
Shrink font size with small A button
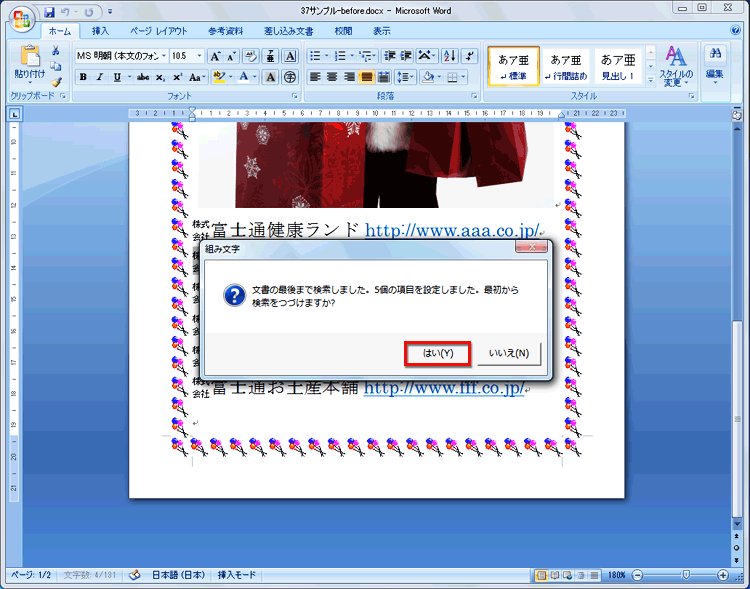[x=231, y=56]
